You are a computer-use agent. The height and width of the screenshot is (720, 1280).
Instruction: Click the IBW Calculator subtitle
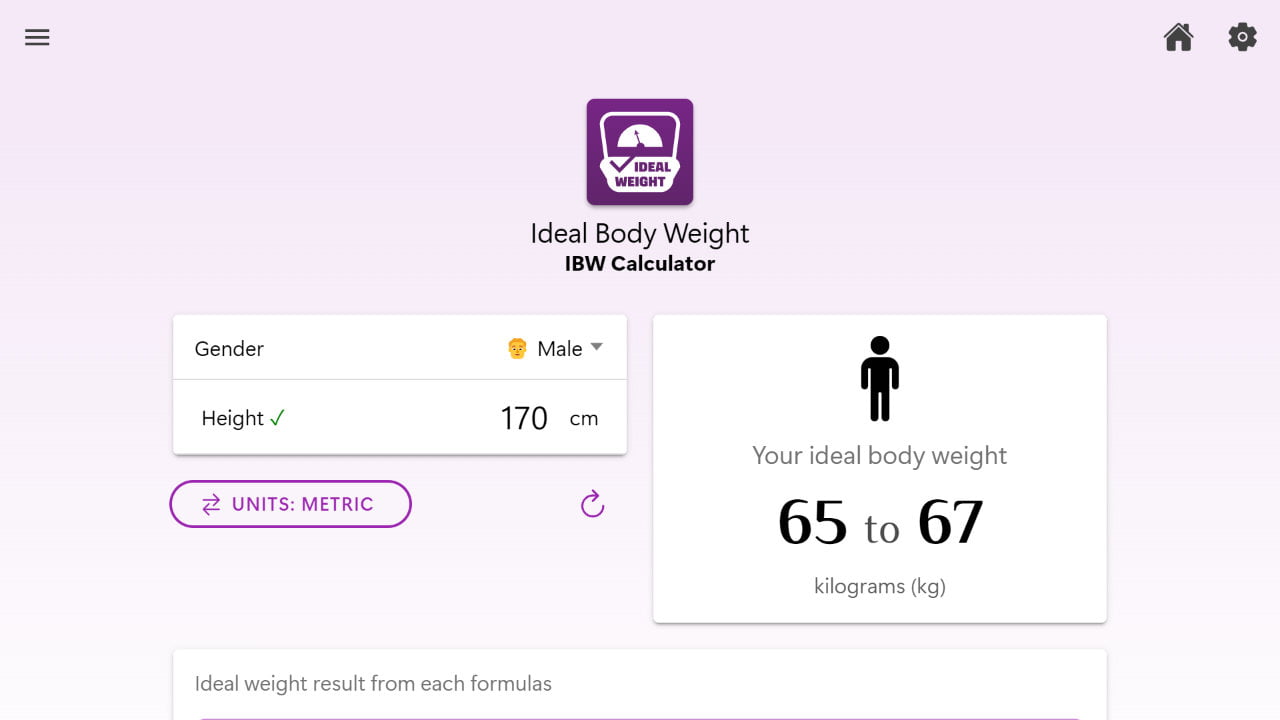[x=639, y=263]
